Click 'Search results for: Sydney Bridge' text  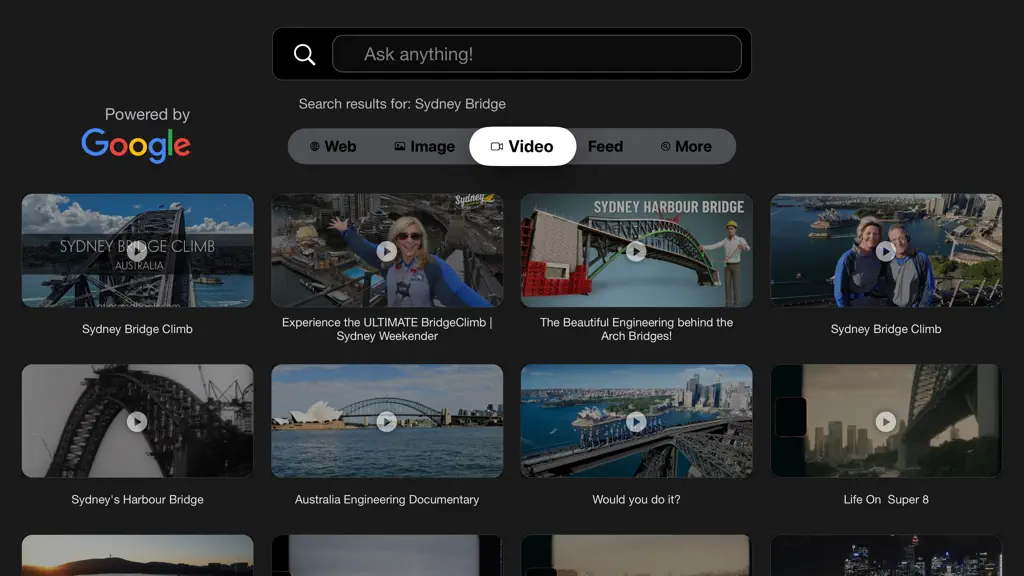point(402,104)
